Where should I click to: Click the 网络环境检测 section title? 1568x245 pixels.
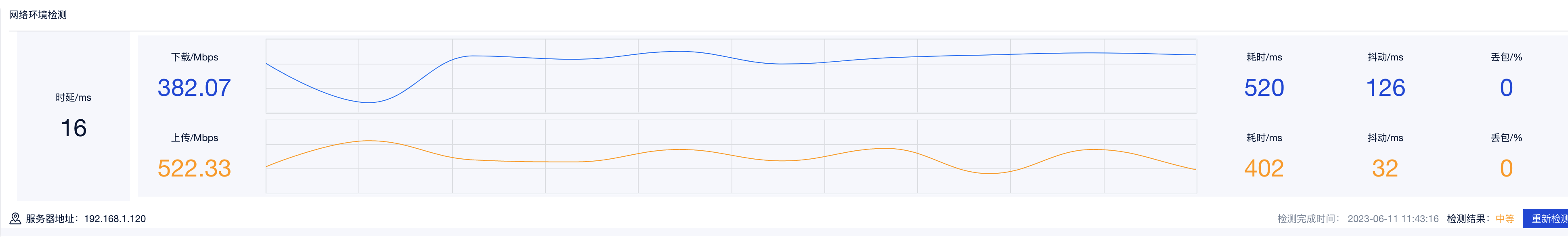[x=38, y=15]
